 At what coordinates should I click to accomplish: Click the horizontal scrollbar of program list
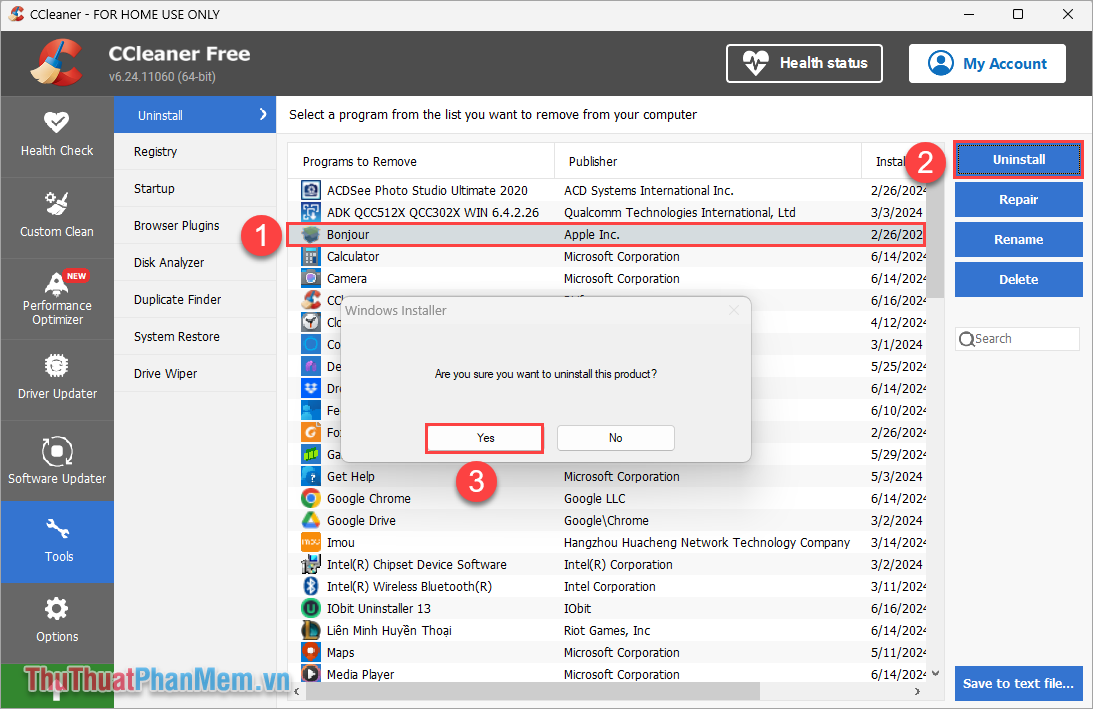pyautogui.click(x=533, y=691)
